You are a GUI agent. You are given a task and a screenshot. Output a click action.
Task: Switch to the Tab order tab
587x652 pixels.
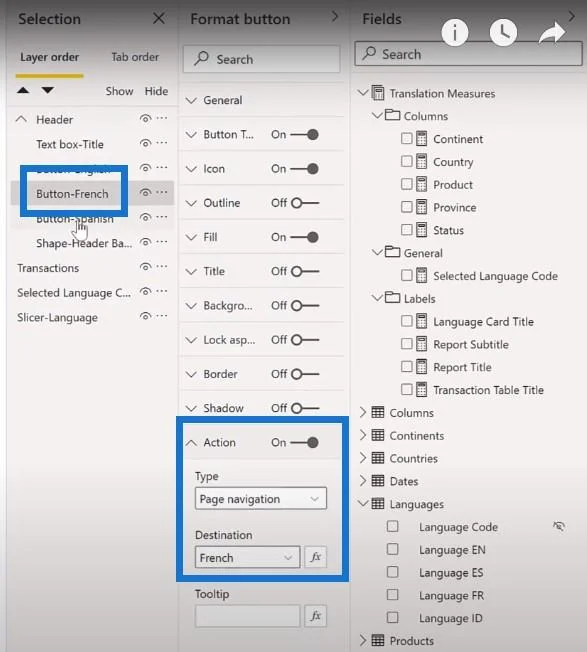tap(135, 57)
